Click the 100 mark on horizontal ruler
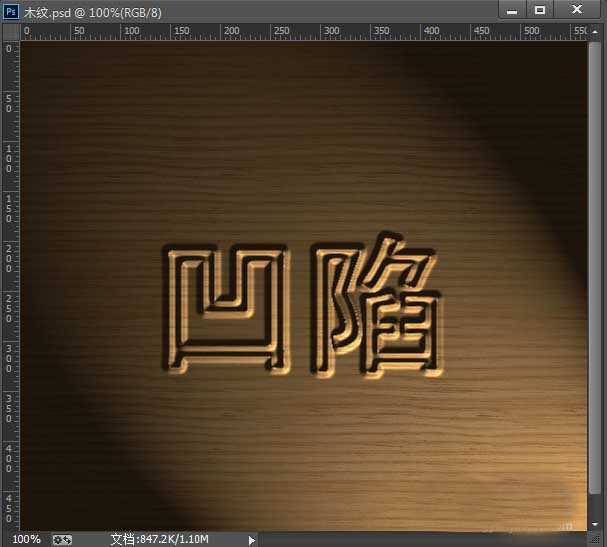The width and height of the screenshot is (607, 547). [x=130, y=31]
